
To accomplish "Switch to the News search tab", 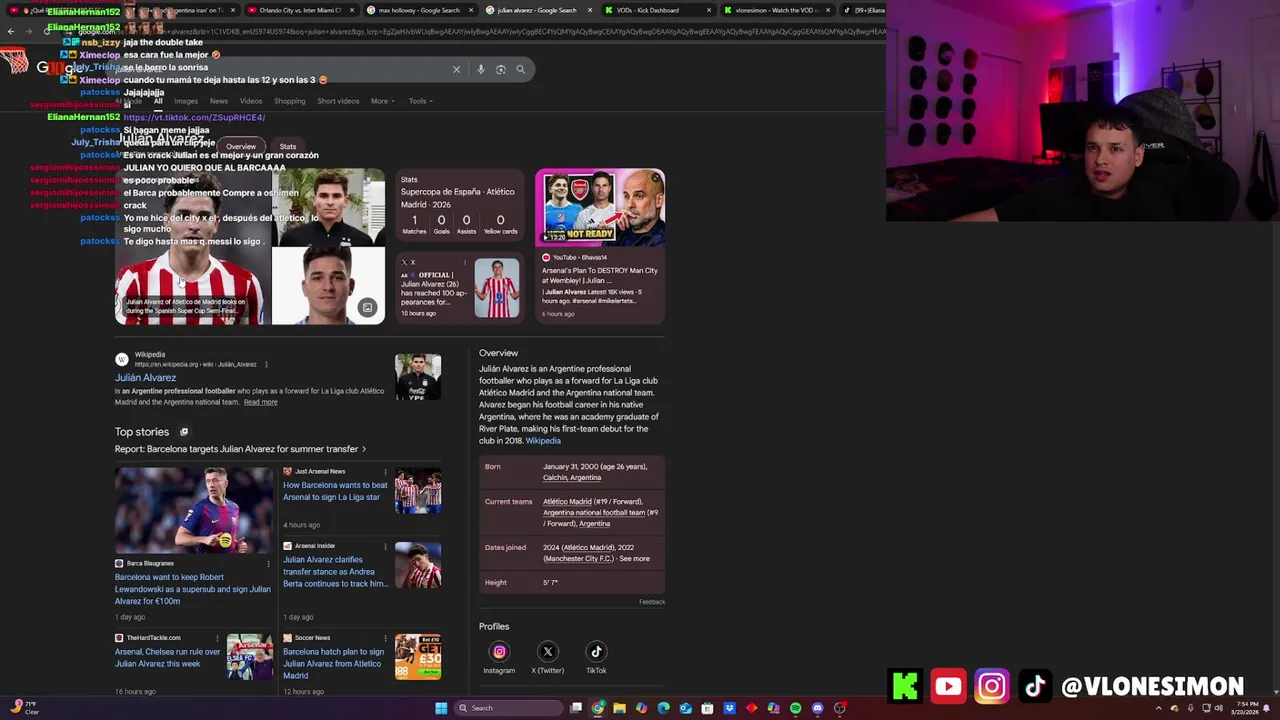I will (x=219, y=101).
